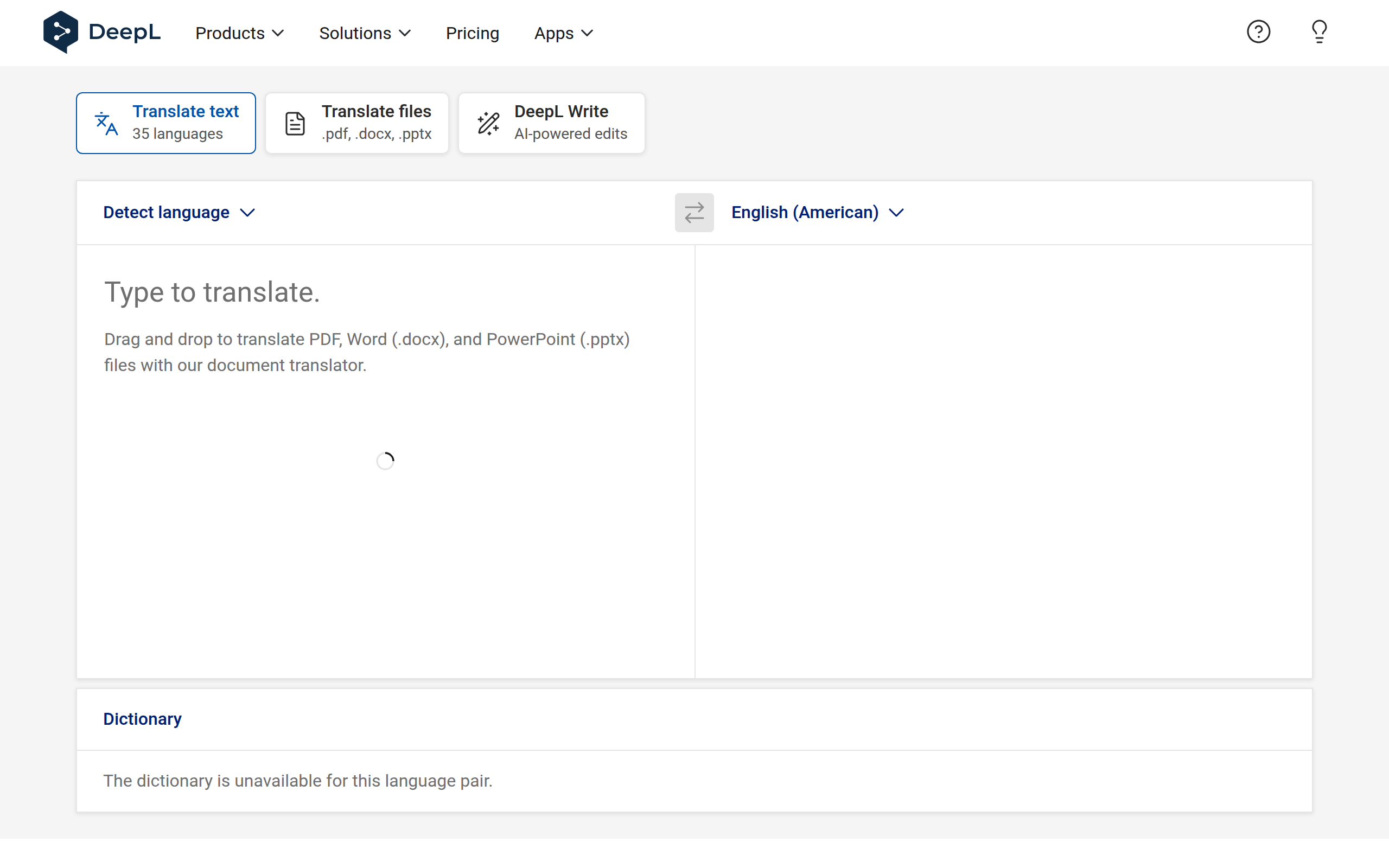
Task: Go to the Pricing page
Action: (473, 33)
